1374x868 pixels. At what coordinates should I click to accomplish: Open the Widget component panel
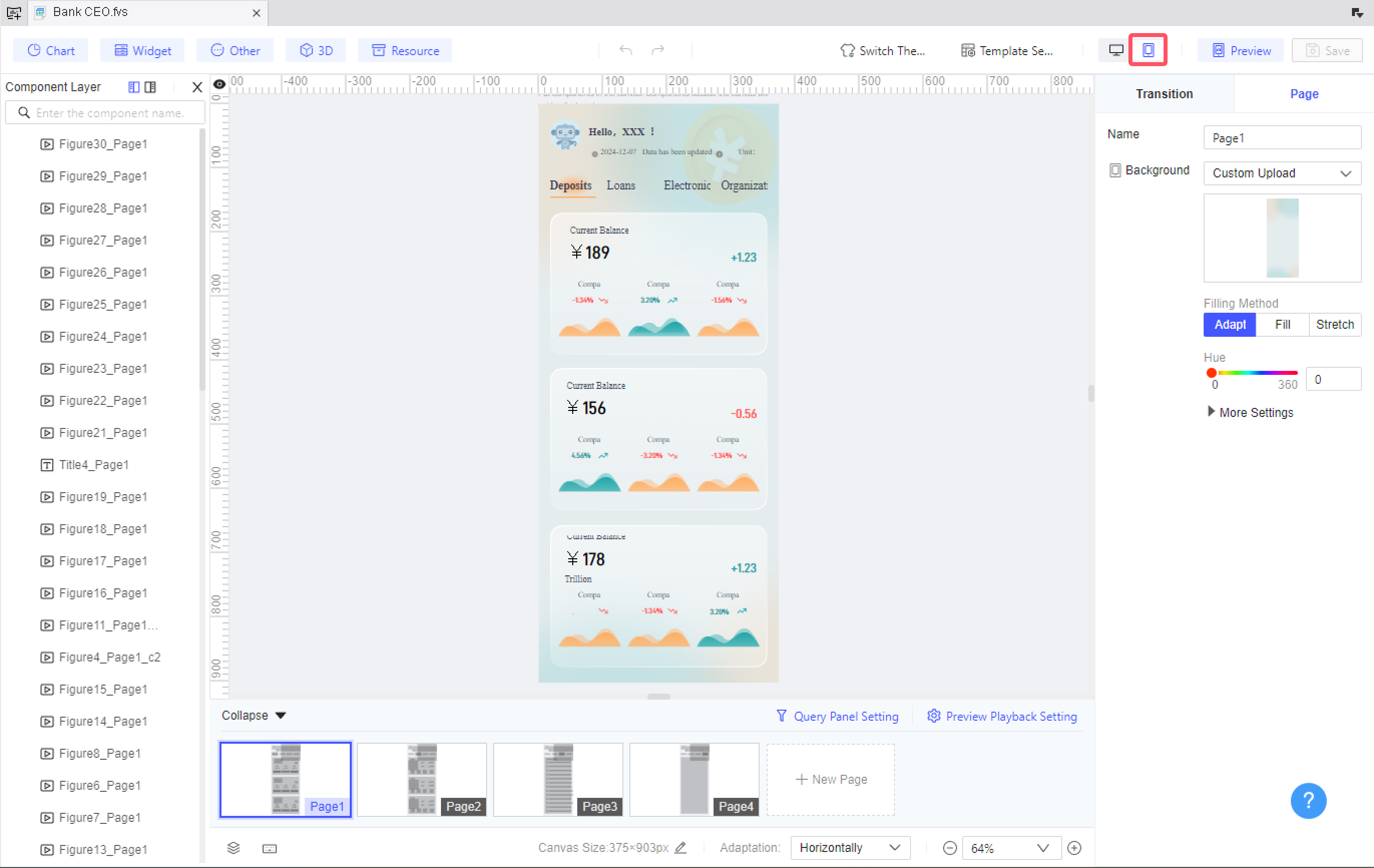point(142,50)
